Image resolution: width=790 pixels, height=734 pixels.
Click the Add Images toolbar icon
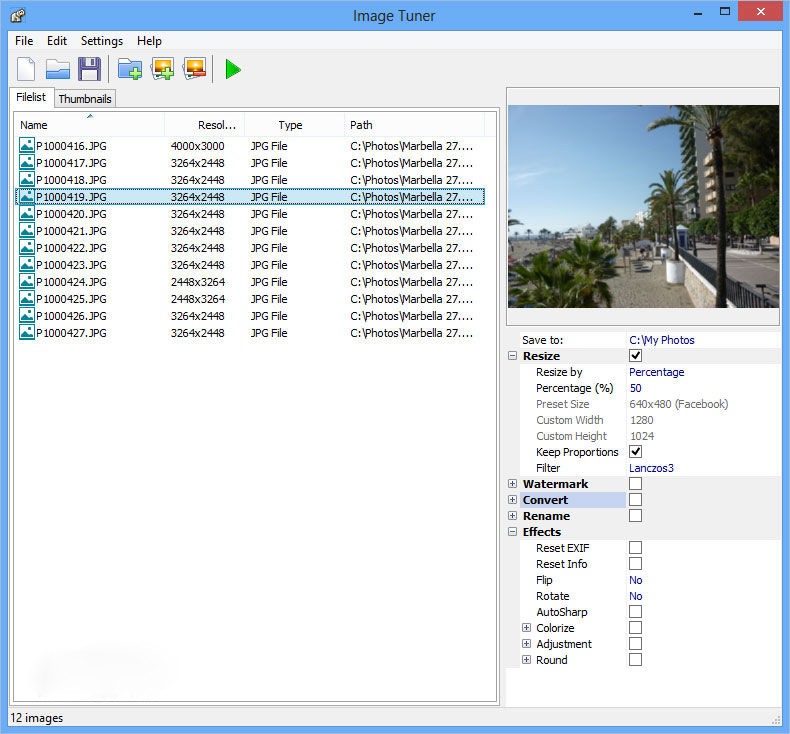tap(162, 69)
